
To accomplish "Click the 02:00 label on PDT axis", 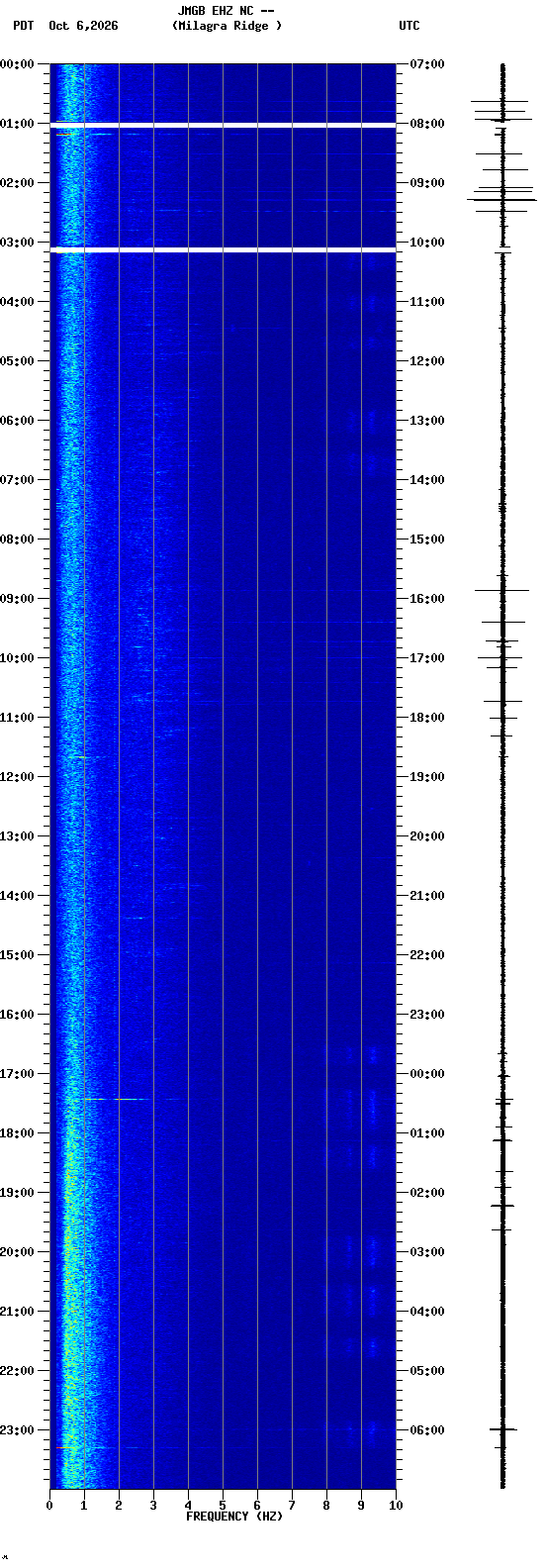I will pos(17,183).
